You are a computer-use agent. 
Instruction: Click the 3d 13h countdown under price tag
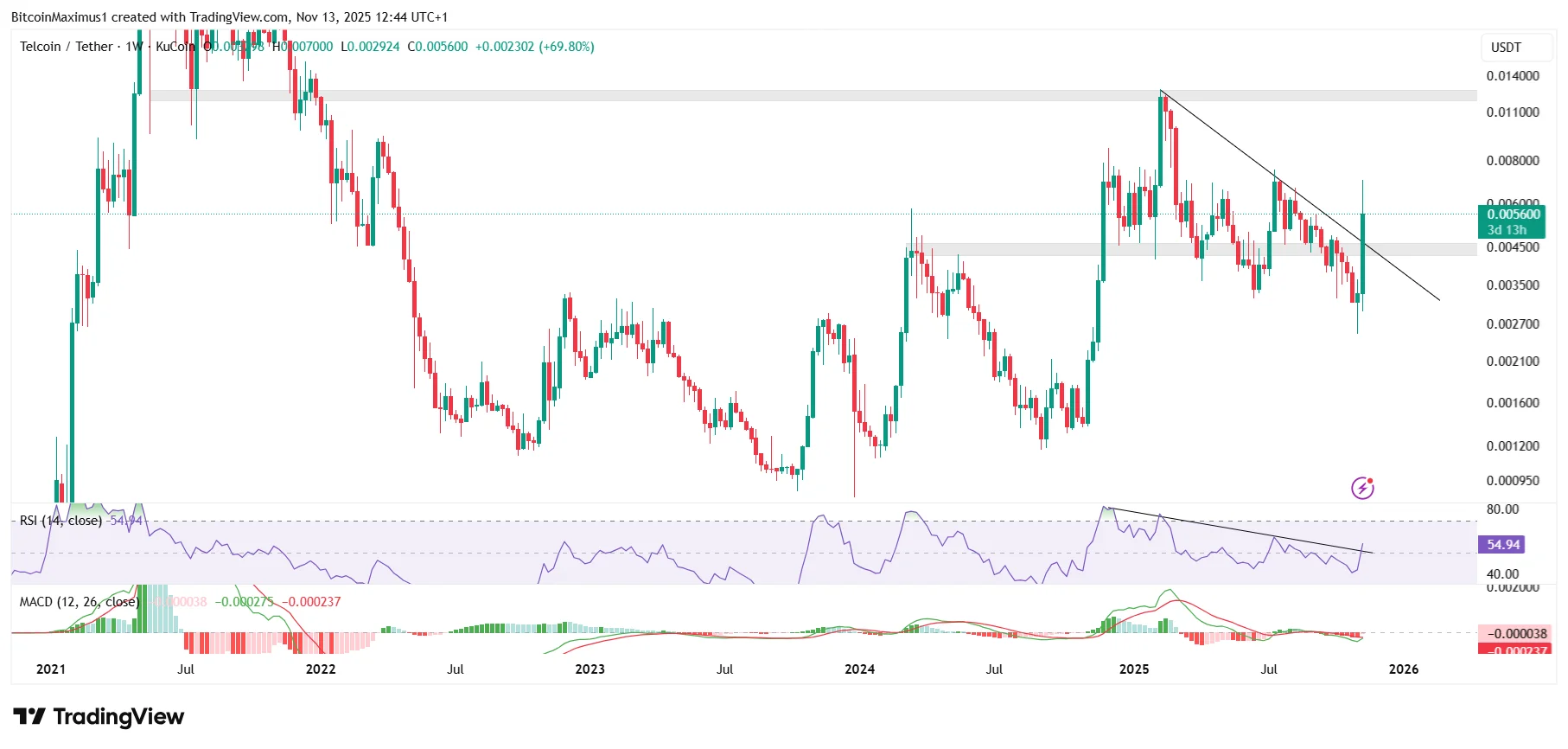point(1507,230)
